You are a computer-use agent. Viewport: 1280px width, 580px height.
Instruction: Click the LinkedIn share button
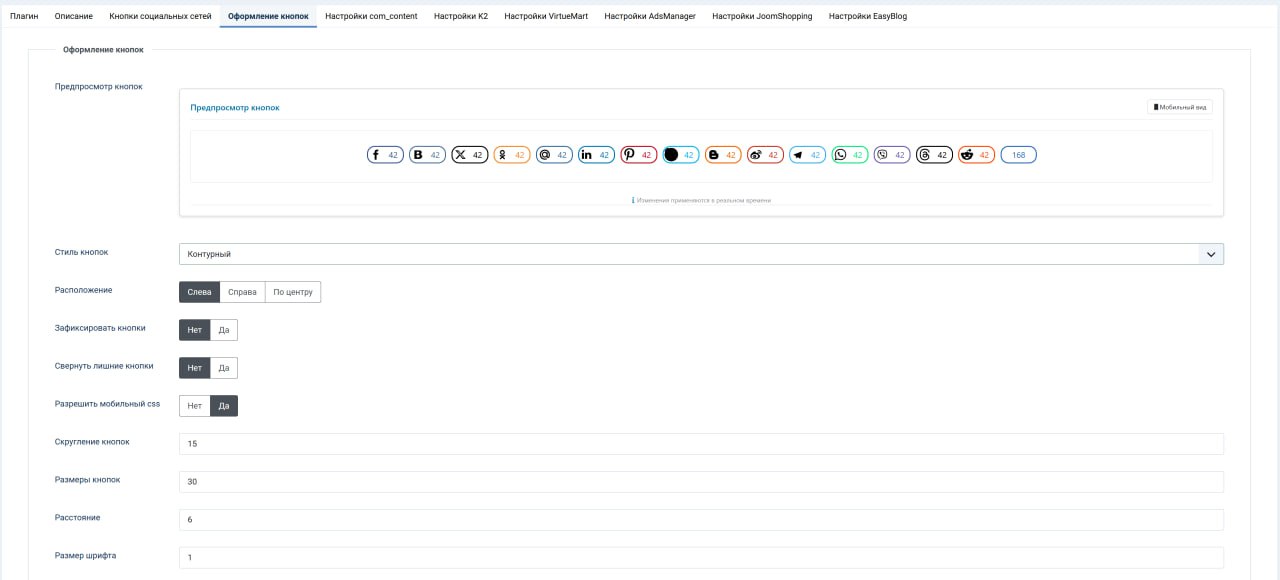[596, 155]
